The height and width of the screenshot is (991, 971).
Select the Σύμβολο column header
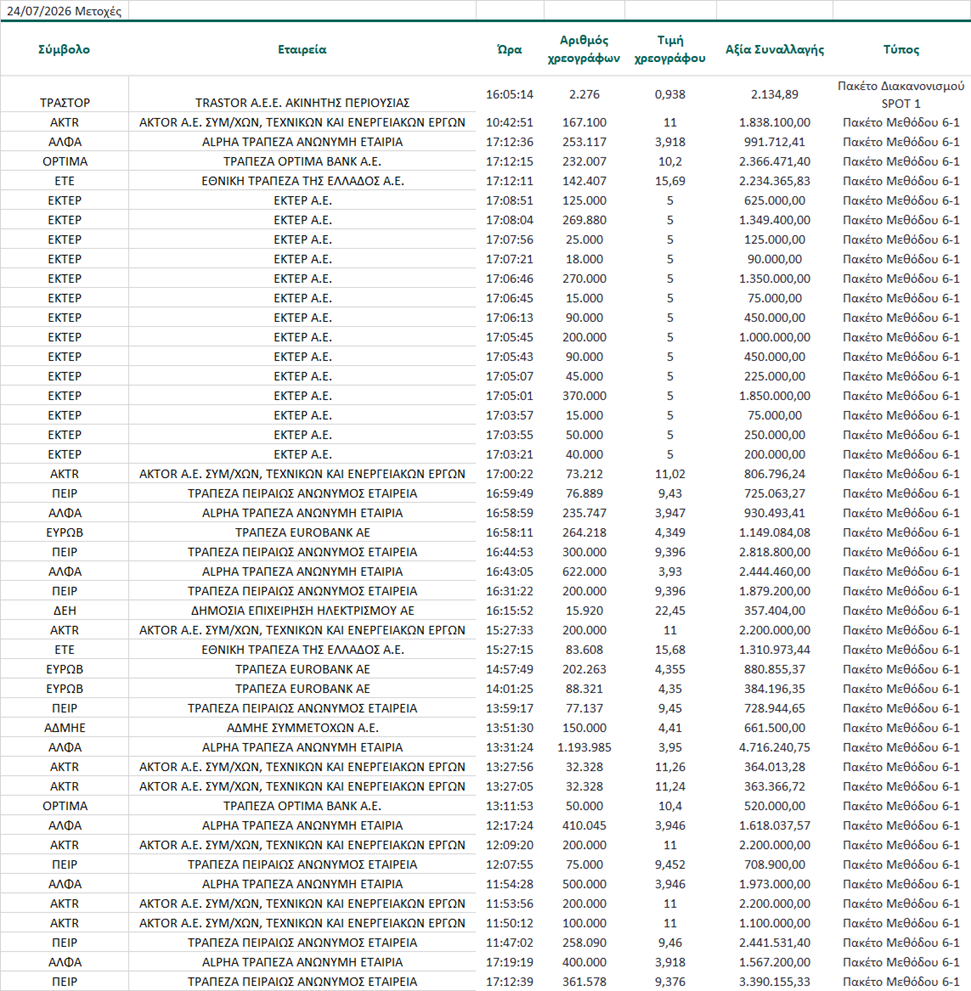point(64,49)
